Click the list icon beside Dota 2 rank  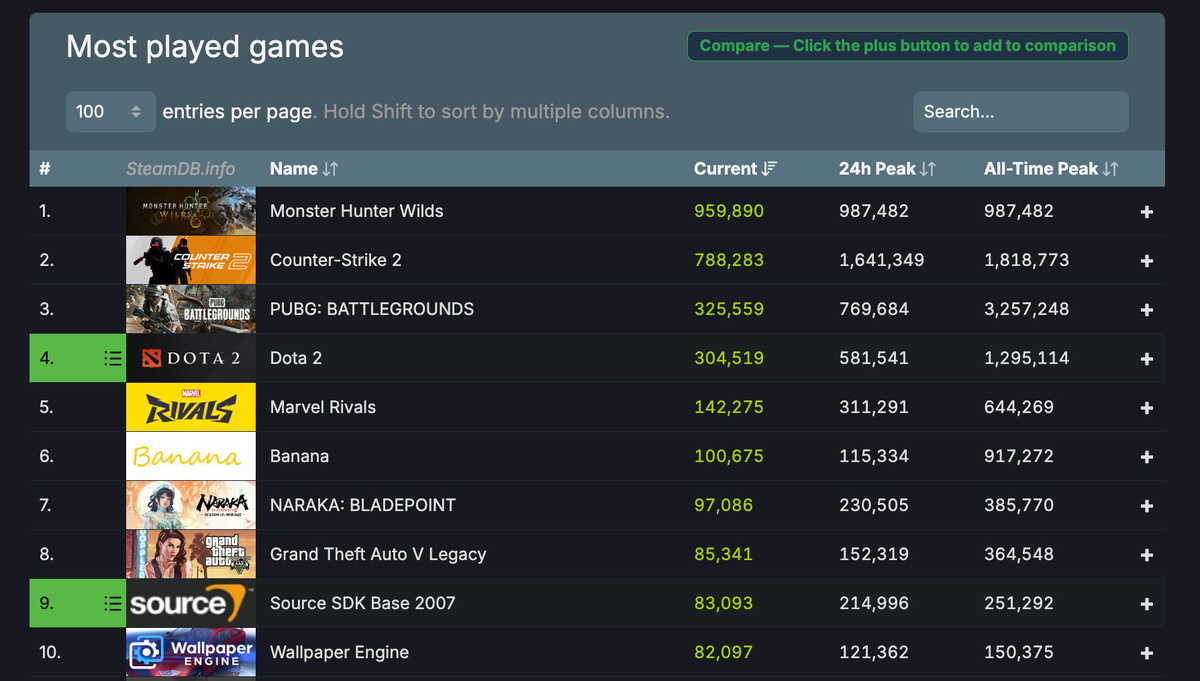[112, 358]
